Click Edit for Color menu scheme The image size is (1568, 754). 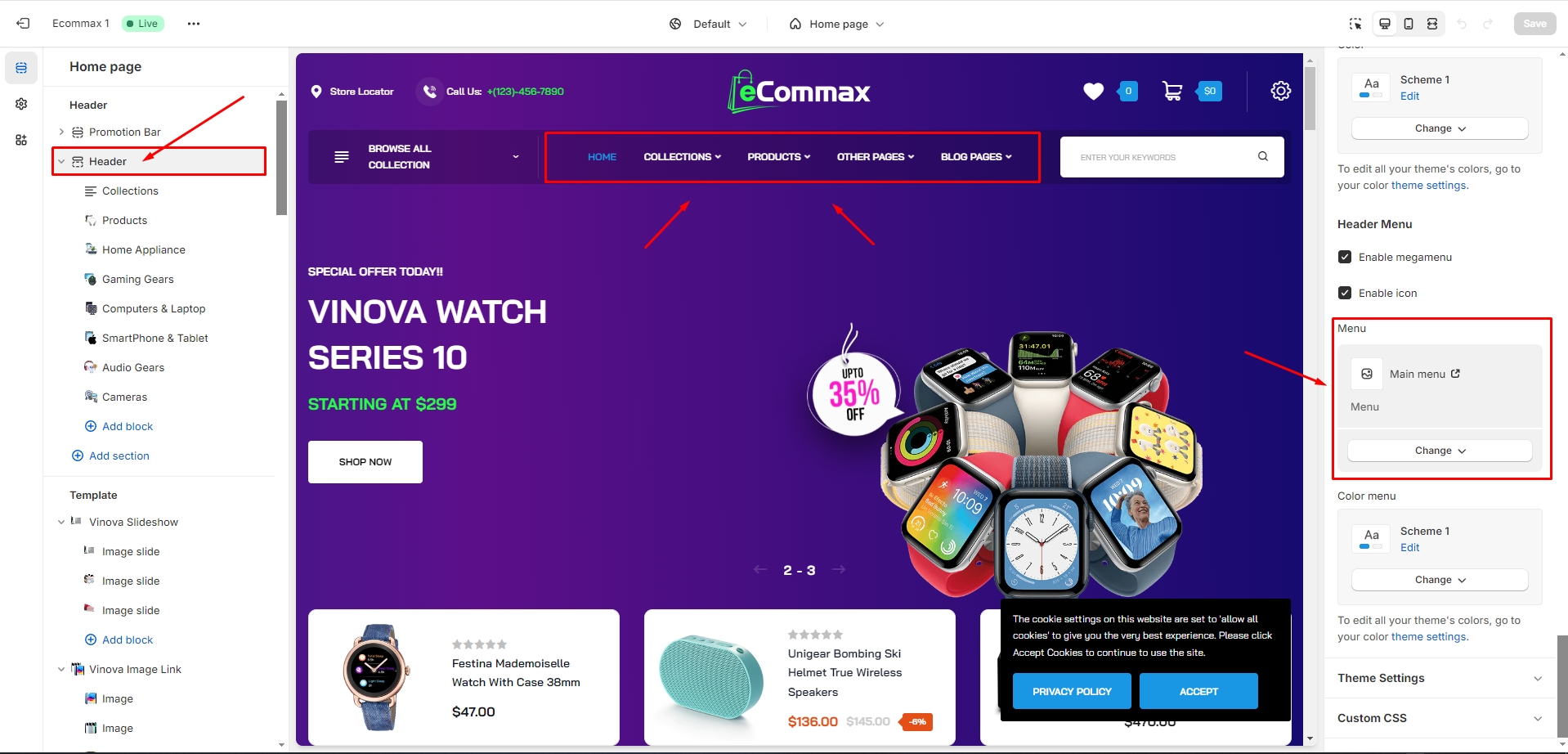(x=1409, y=547)
